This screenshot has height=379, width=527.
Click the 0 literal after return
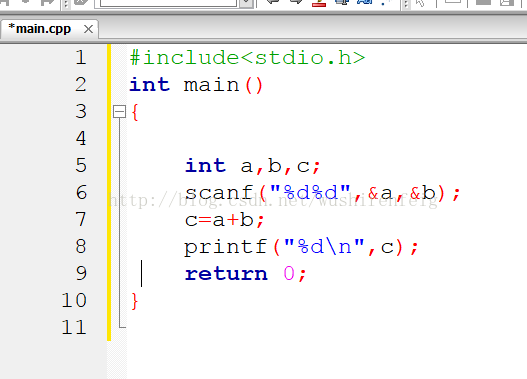(289, 273)
